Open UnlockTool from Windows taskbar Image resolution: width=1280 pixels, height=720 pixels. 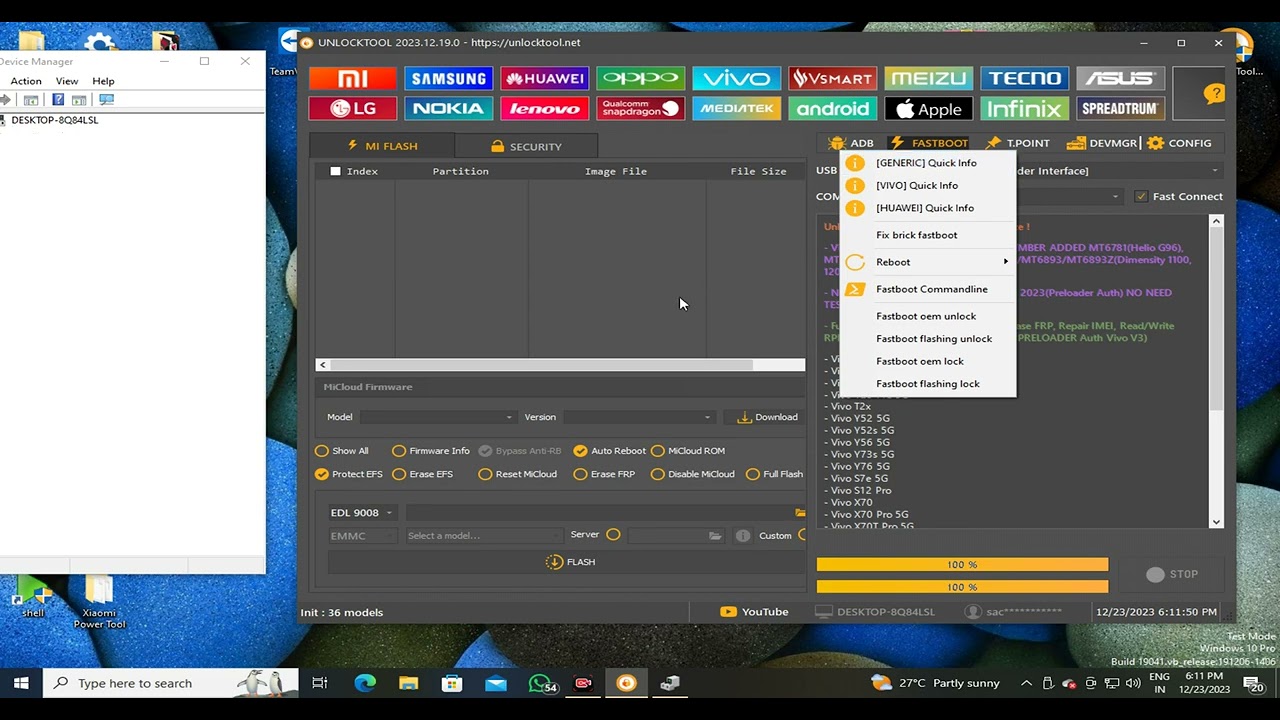(626, 683)
